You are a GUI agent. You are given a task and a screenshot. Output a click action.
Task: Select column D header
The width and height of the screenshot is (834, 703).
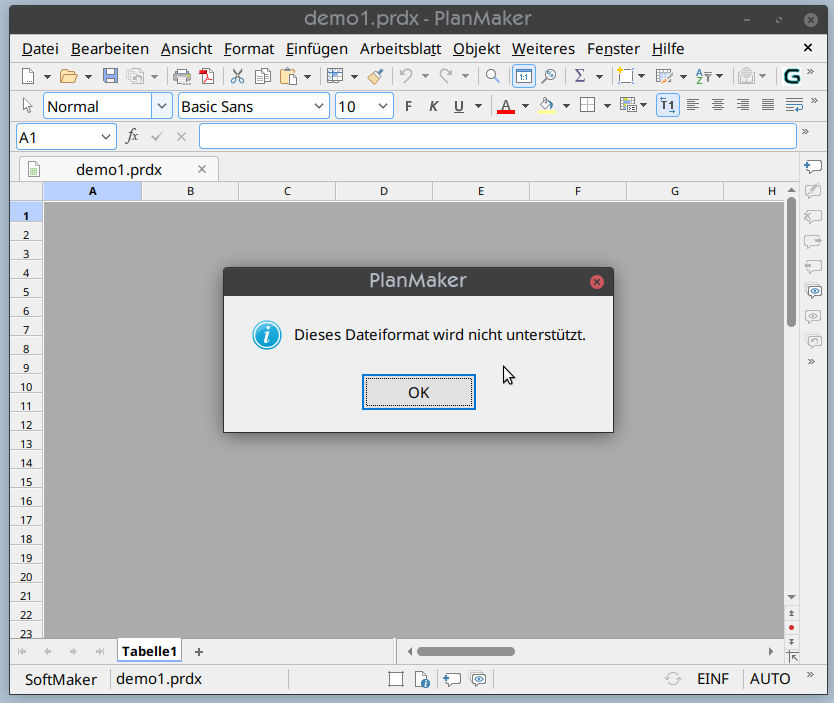pyautogui.click(x=384, y=191)
